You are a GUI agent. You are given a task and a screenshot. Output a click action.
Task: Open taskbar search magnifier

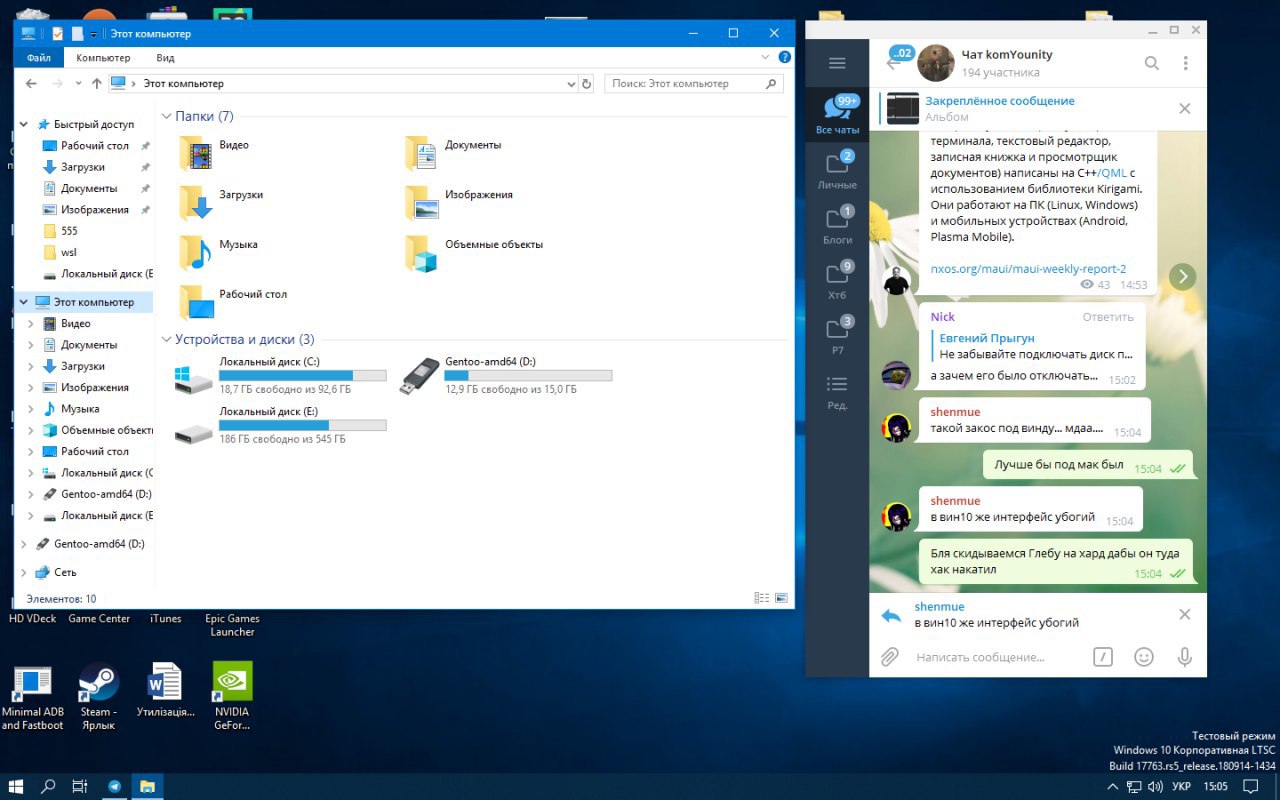(48, 786)
